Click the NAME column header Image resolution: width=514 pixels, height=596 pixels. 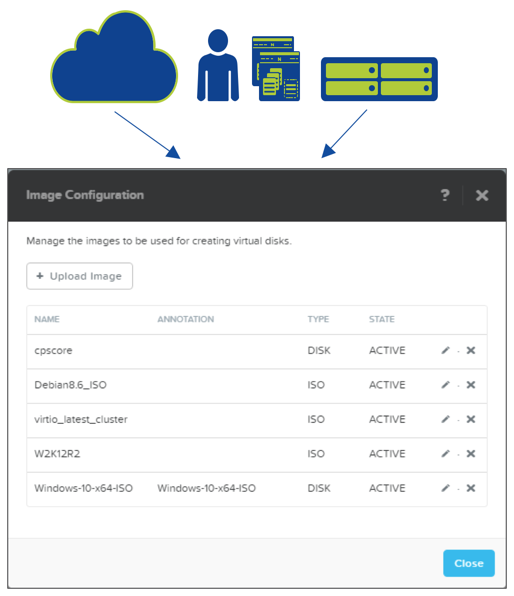[47, 319]
